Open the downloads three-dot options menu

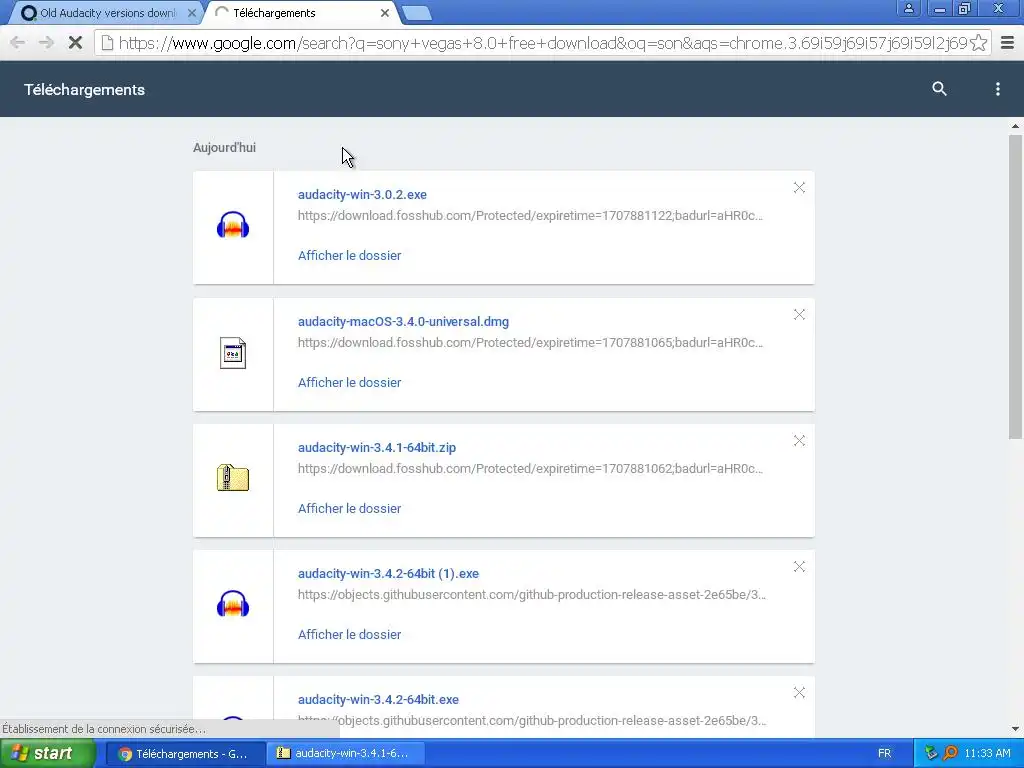click(997, 89)
